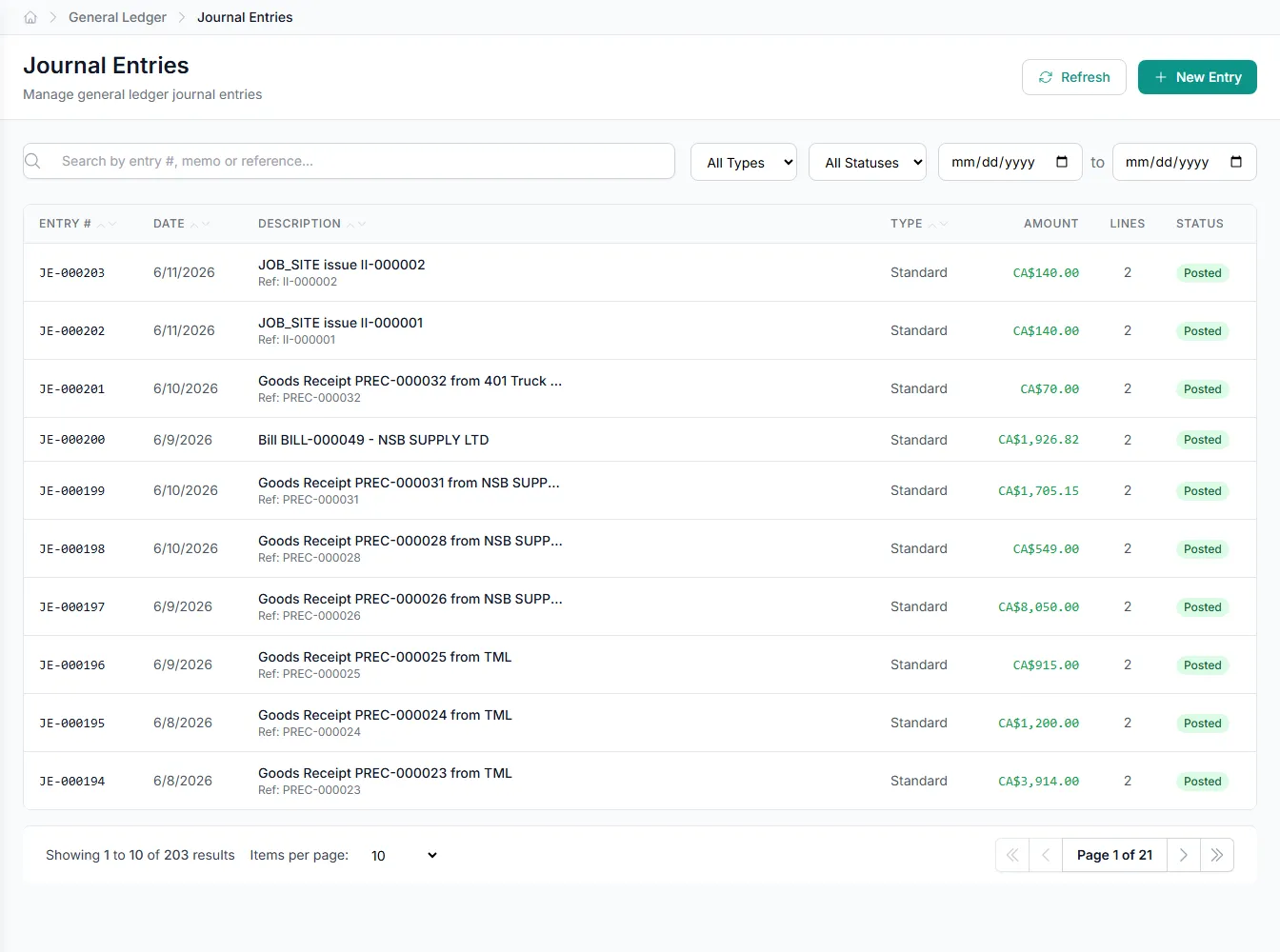Click the end date input field
The width and height of the screenshot is (1280, 952).
1185,162
